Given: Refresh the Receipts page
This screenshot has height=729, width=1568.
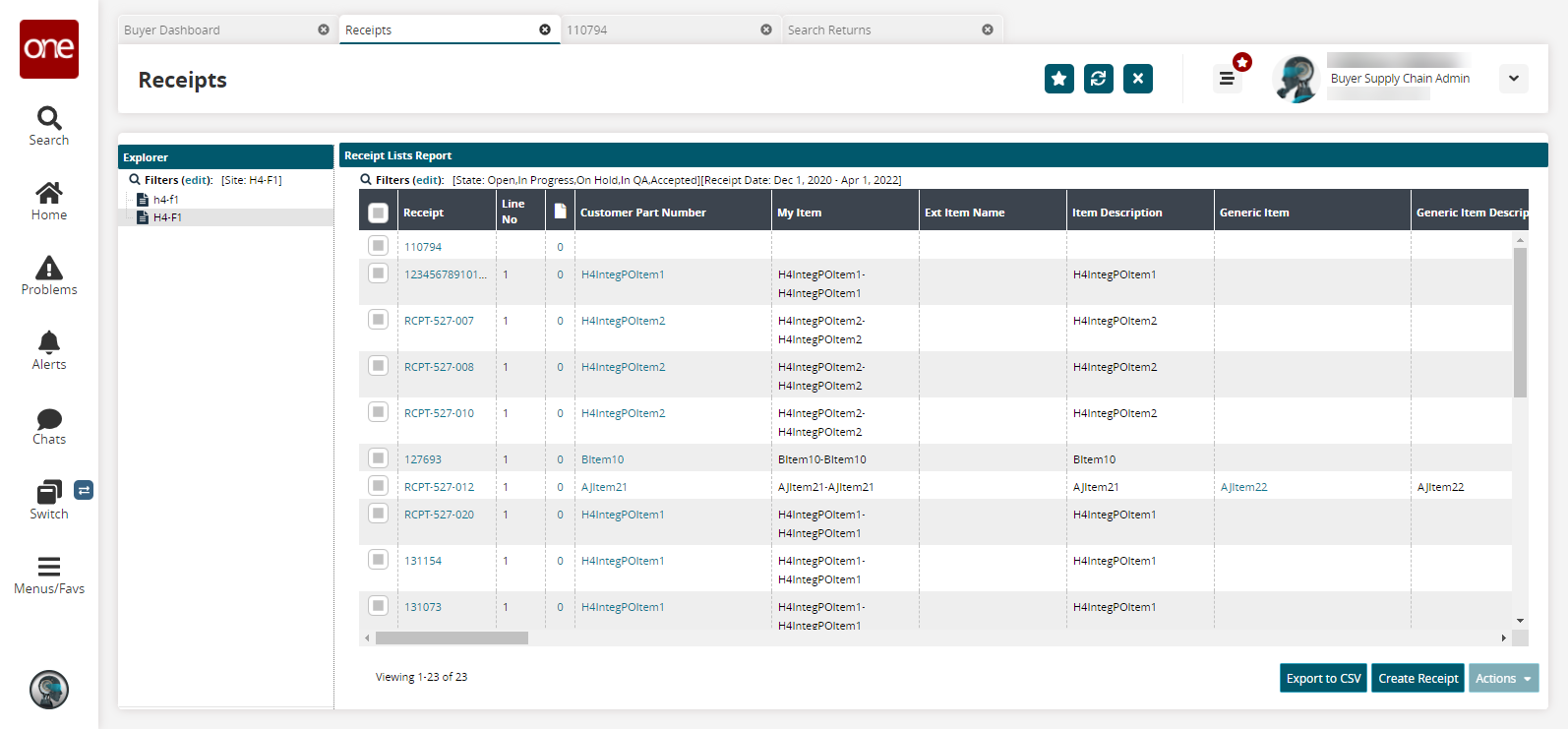Looking at the screenshot, I should 1098,79.
